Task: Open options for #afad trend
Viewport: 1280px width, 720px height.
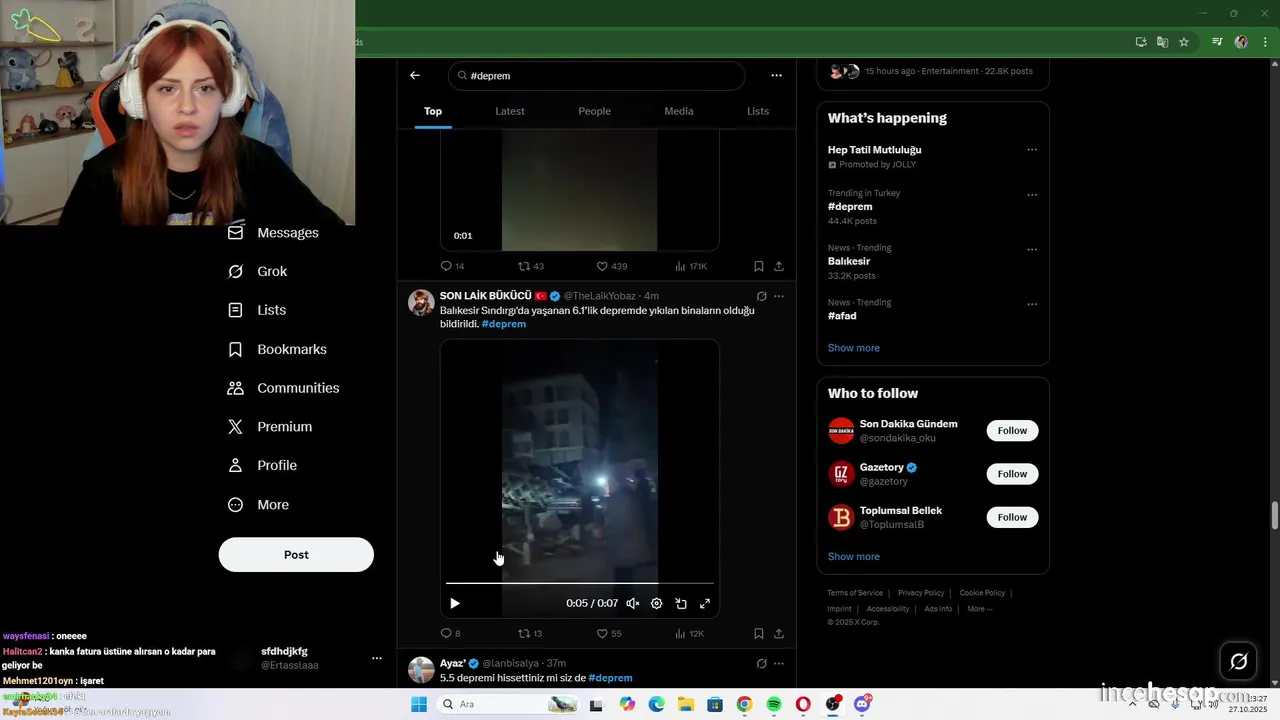Action: 1032,304
